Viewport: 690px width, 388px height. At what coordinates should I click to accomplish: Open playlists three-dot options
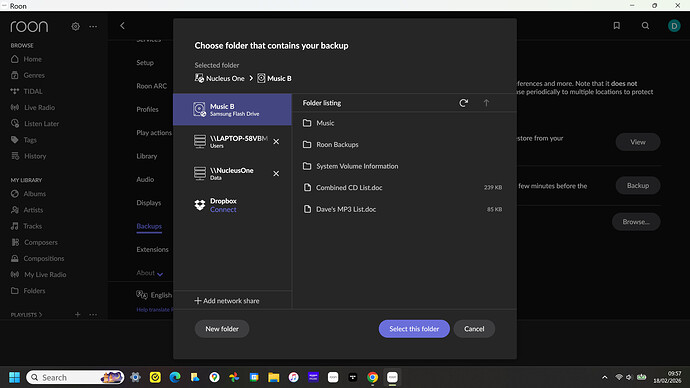pyautogui.click(x=93, y=315)
